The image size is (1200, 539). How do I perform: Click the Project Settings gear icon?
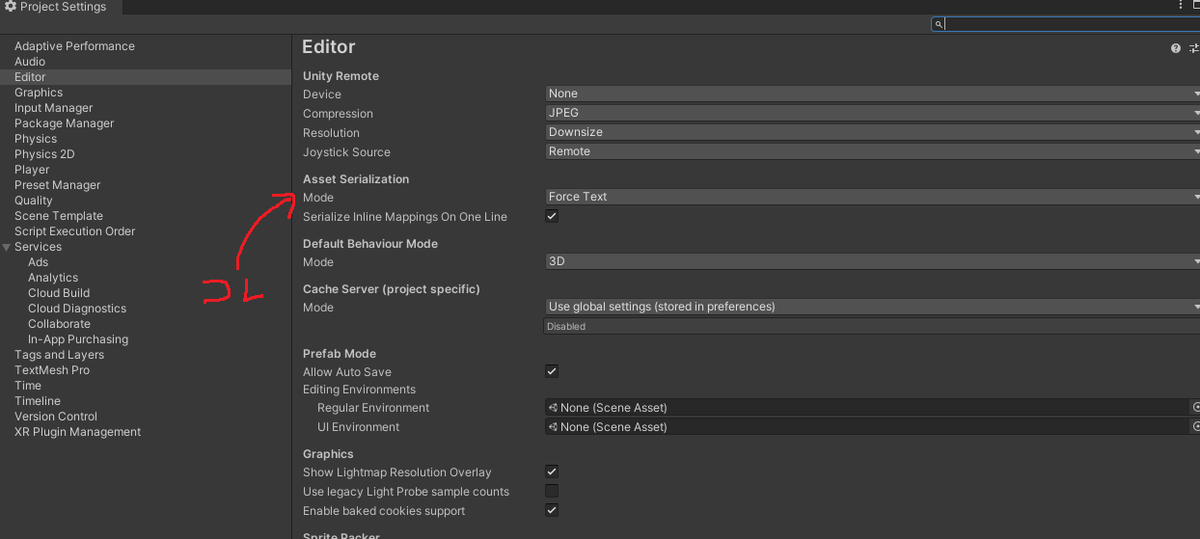[x=10, y=7]
